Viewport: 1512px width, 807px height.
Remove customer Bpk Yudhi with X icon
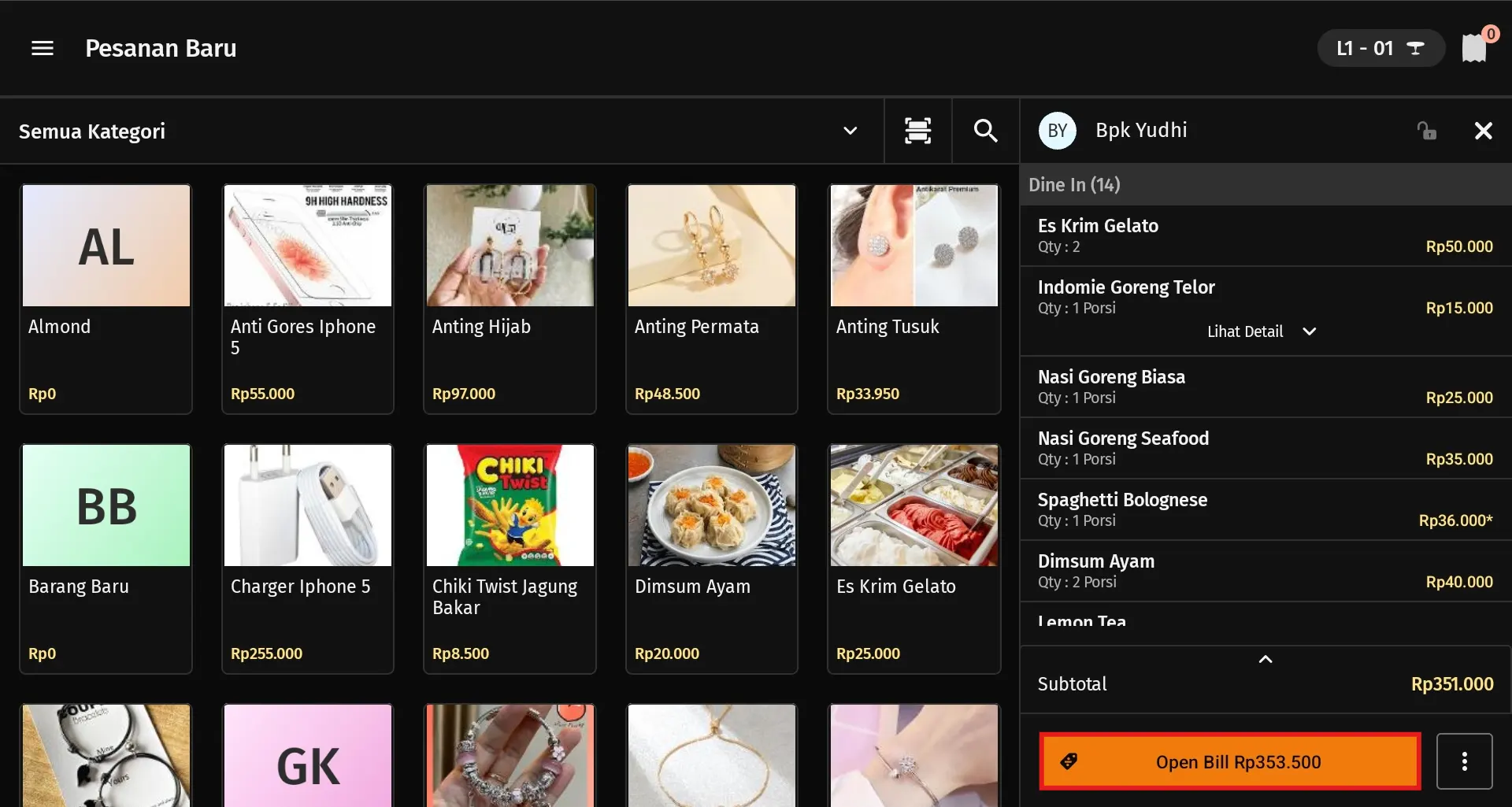(1483, 131)
